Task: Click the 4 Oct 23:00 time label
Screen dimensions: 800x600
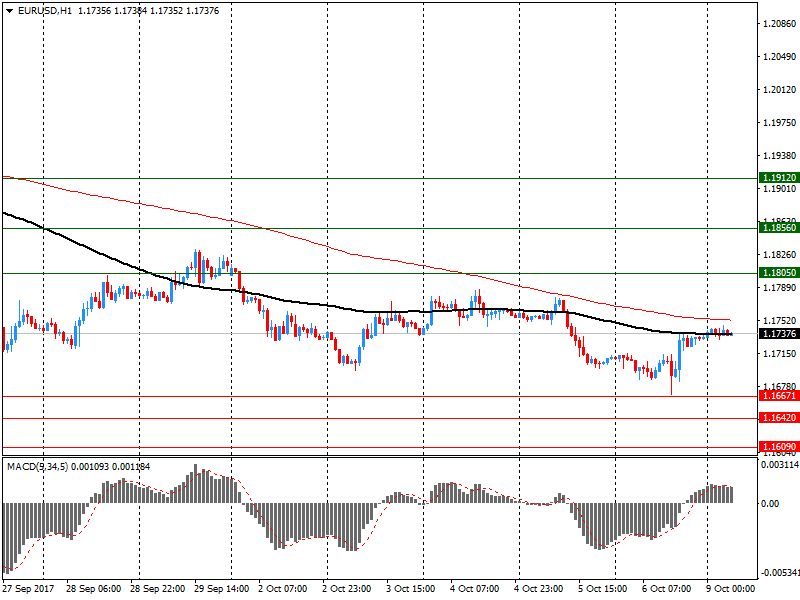Action: pos(539,589)
